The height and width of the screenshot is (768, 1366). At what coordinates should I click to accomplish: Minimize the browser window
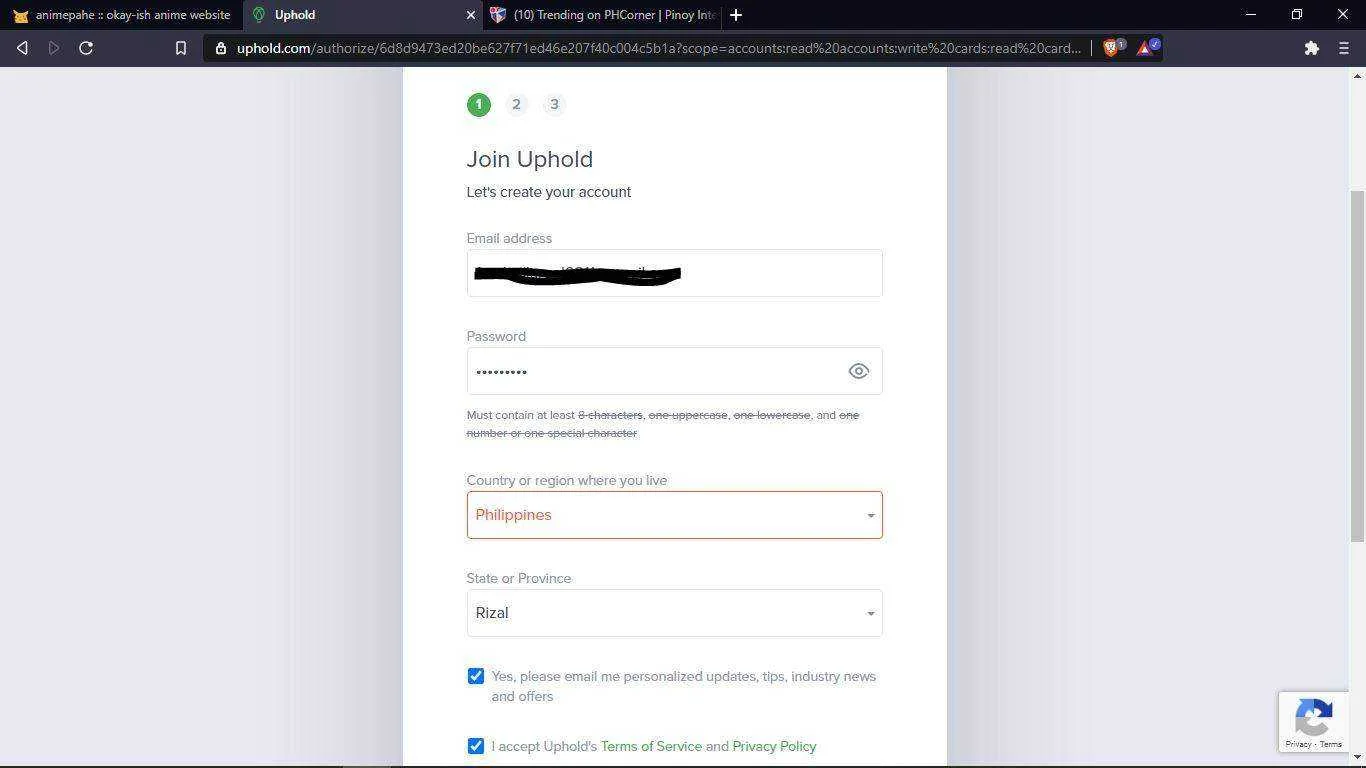[x=1251, y=14]
